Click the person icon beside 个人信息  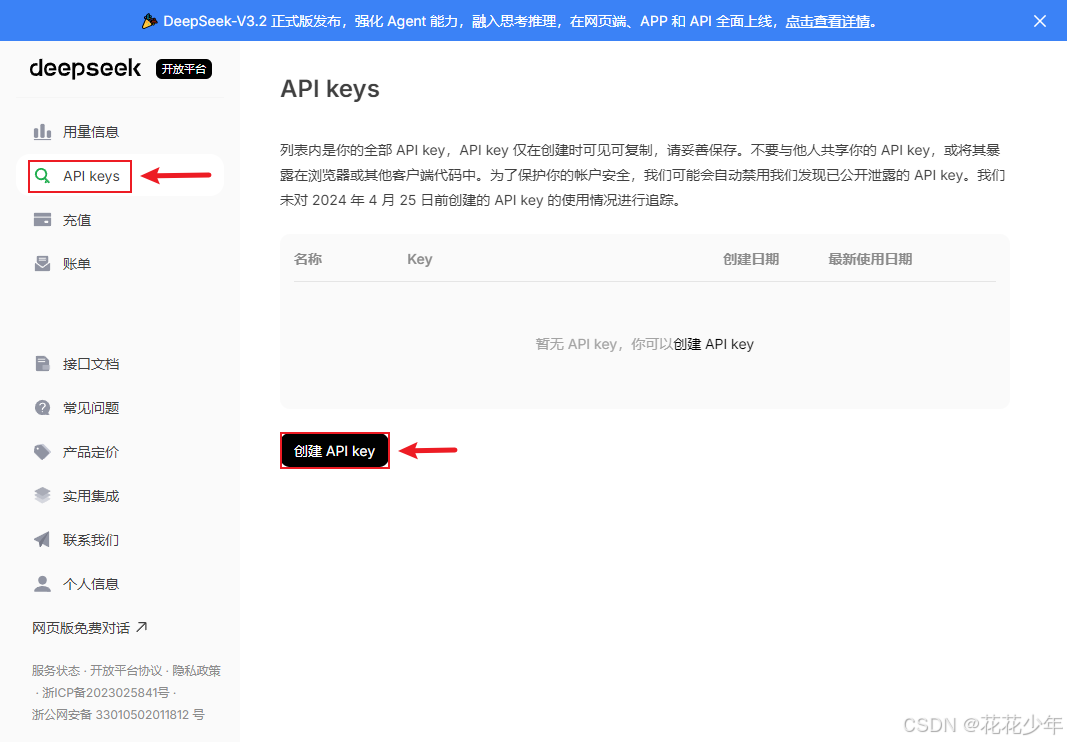tap(42, 584)
